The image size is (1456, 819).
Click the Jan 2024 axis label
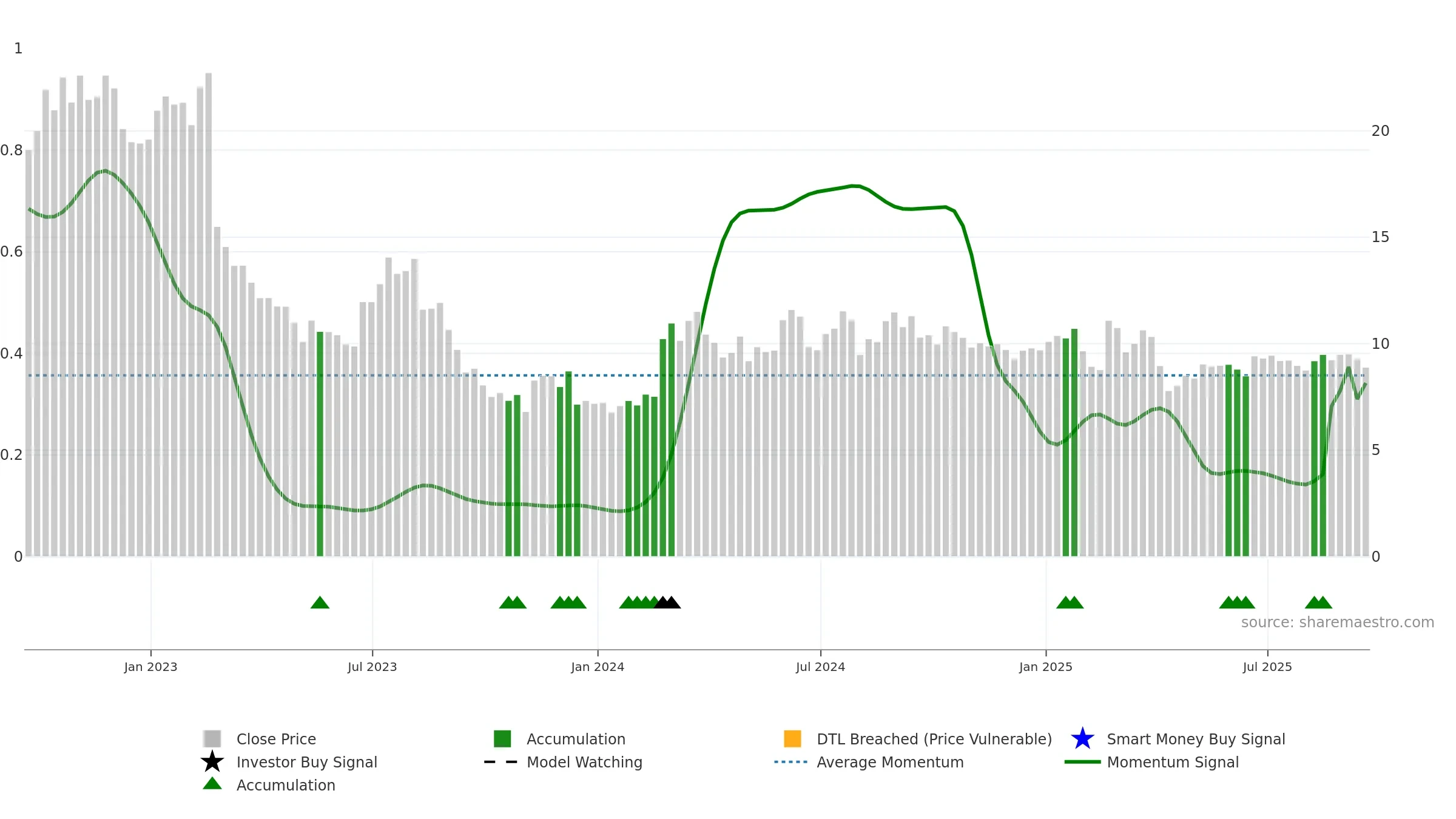tap(598, 667)
